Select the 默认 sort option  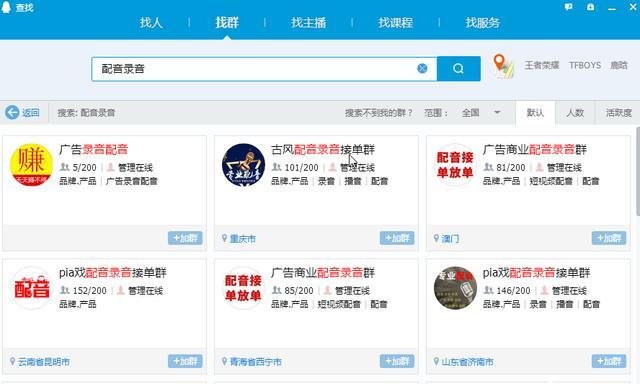pos(535,113)
